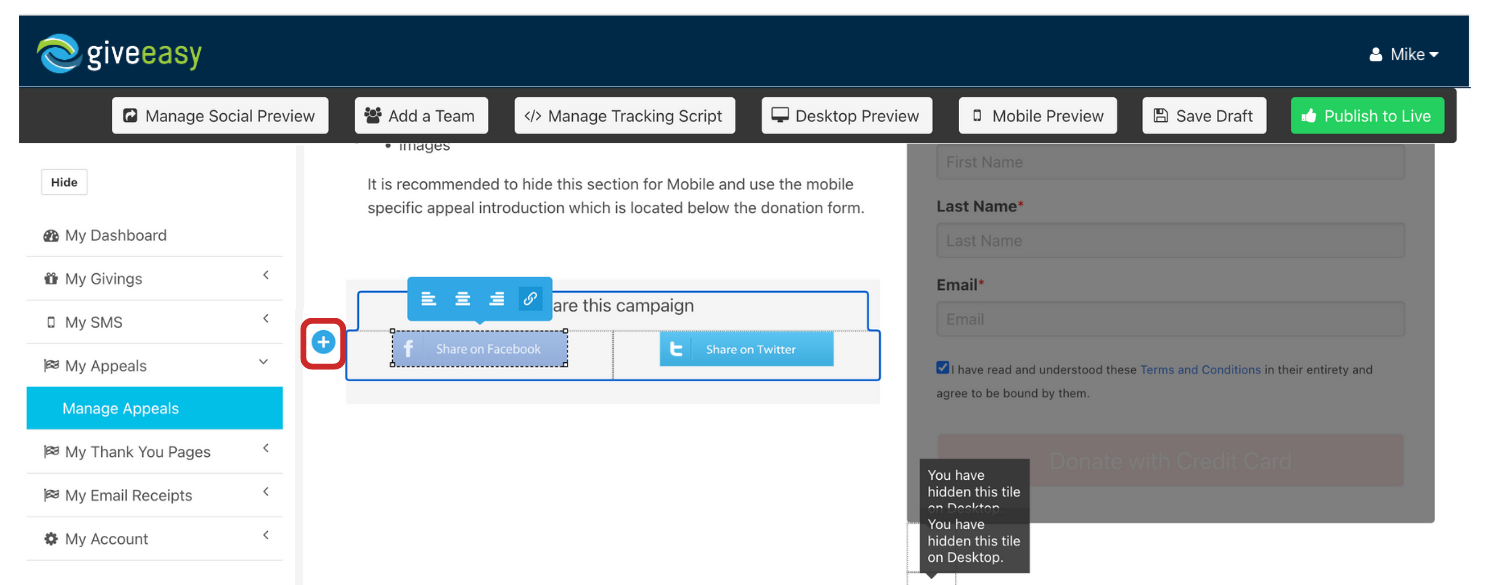1500x585 pixels.
Task: Select the center align icon in the floating toolbar
Action: tap(462, 299)
